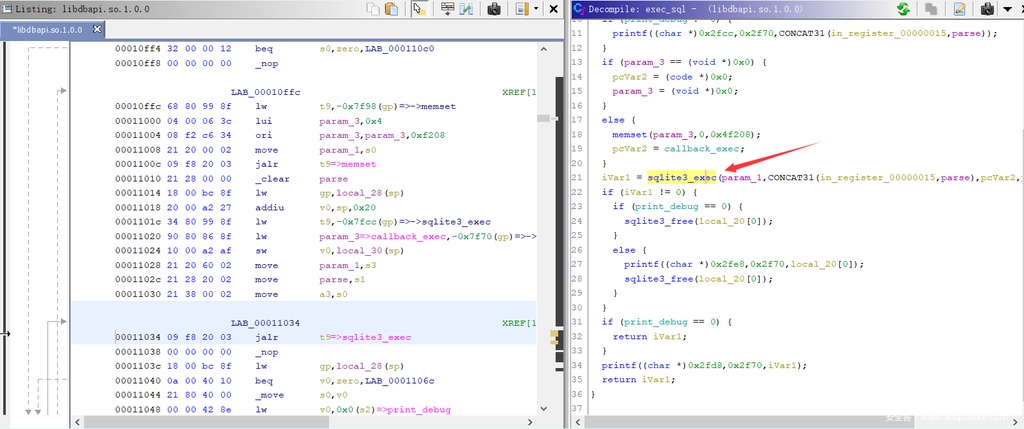Close the Listing panel

click(x=553, y=9)
